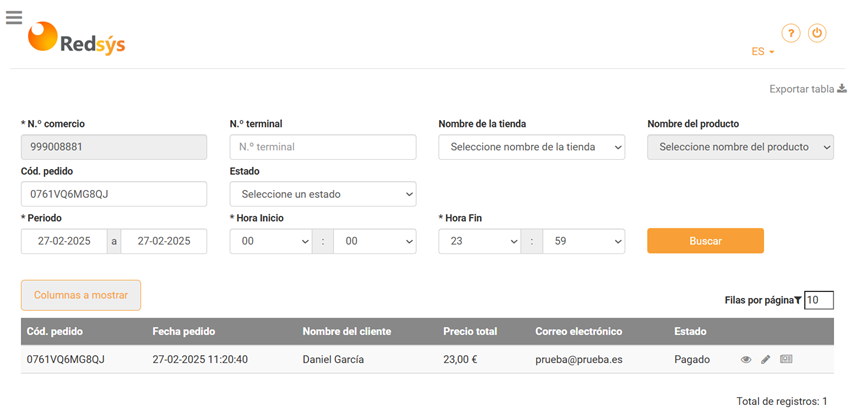850x417 pixels.
Task: Open Hora Fin minutes dropdown
Action: 583,241
